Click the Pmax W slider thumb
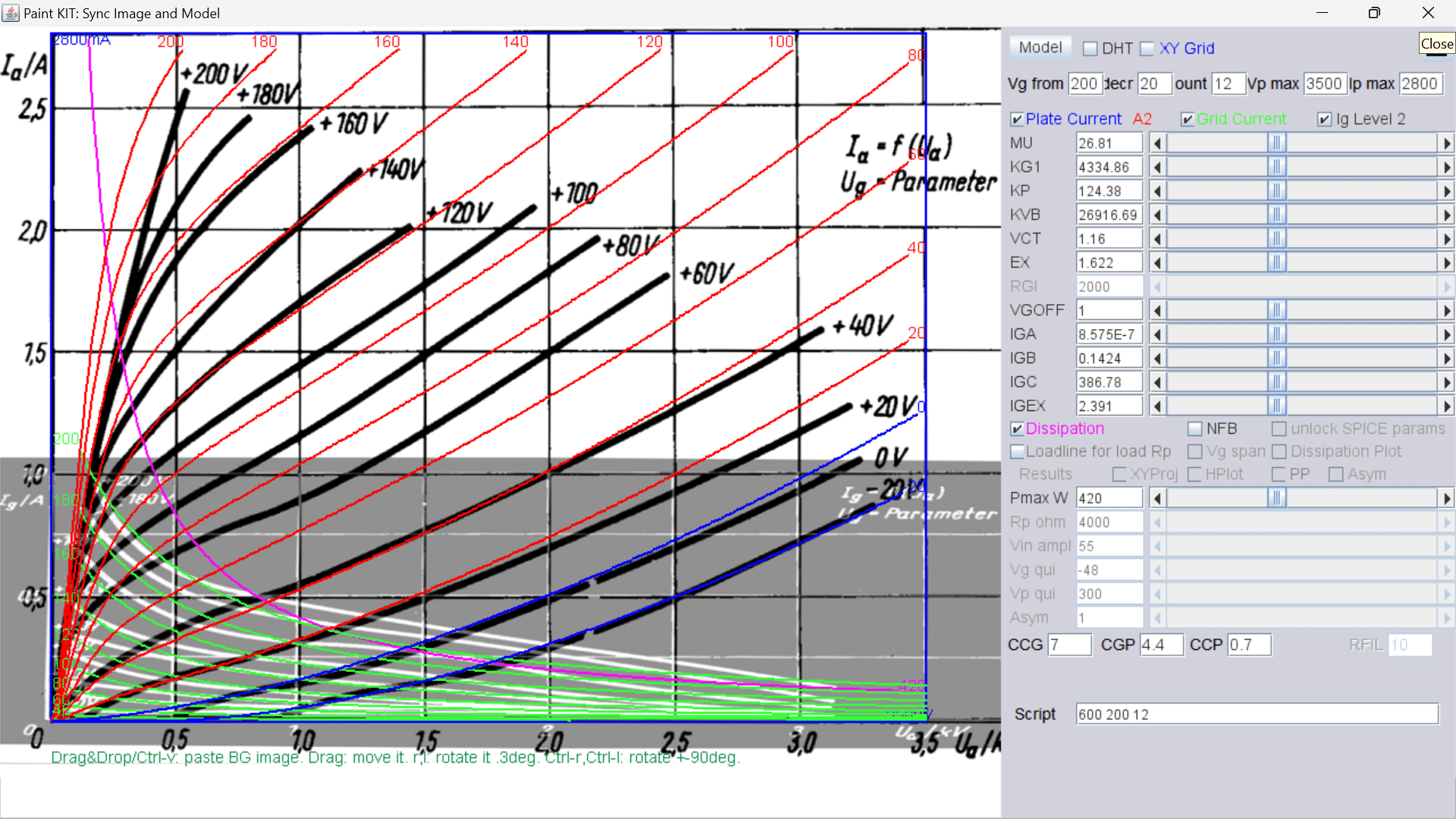The image size is (1456, 819). (x=1277, y=498)
